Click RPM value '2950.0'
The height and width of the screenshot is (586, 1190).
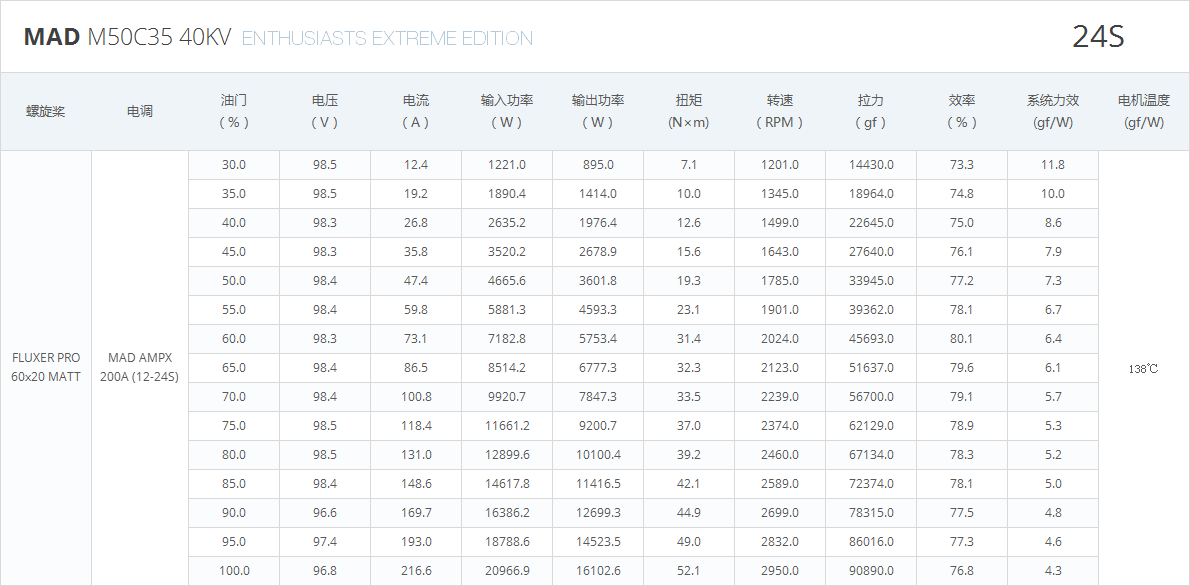click(x=780, y=571)
